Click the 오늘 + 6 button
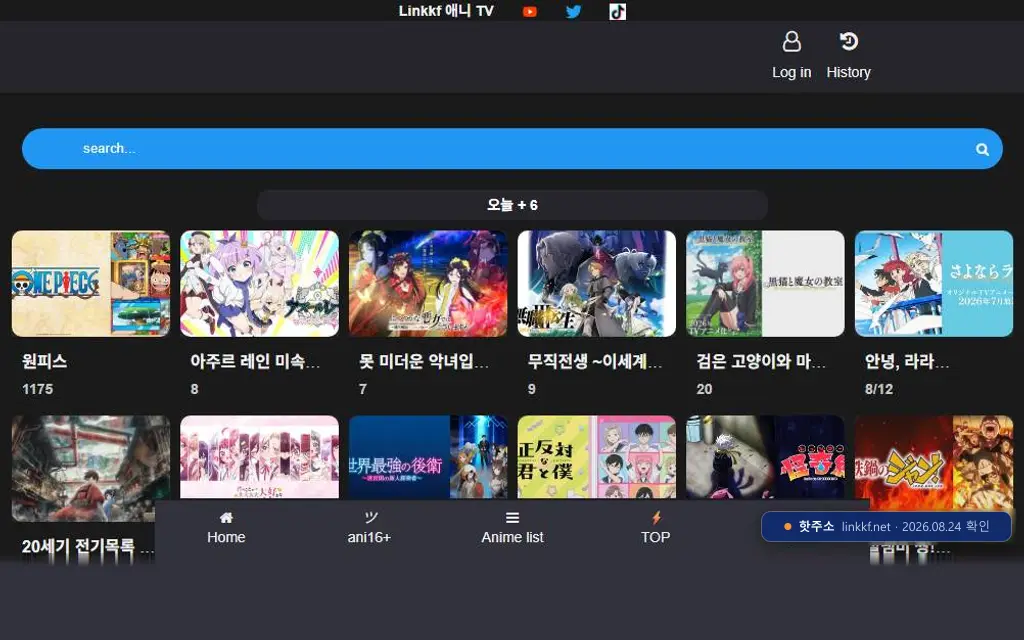This screenshot has width=1024, height=640. 512,205
